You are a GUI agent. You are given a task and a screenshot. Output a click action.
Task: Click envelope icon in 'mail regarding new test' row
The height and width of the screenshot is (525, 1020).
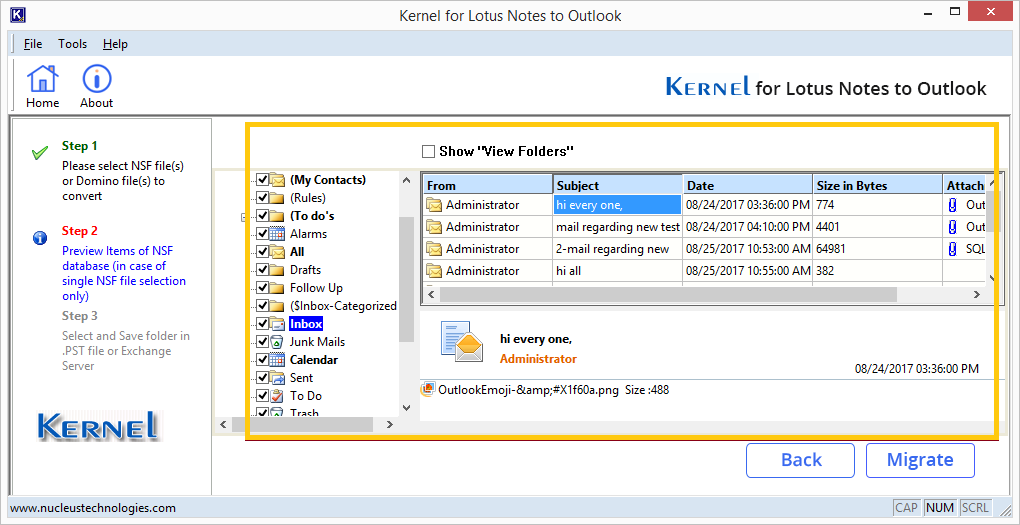(434, 227)
